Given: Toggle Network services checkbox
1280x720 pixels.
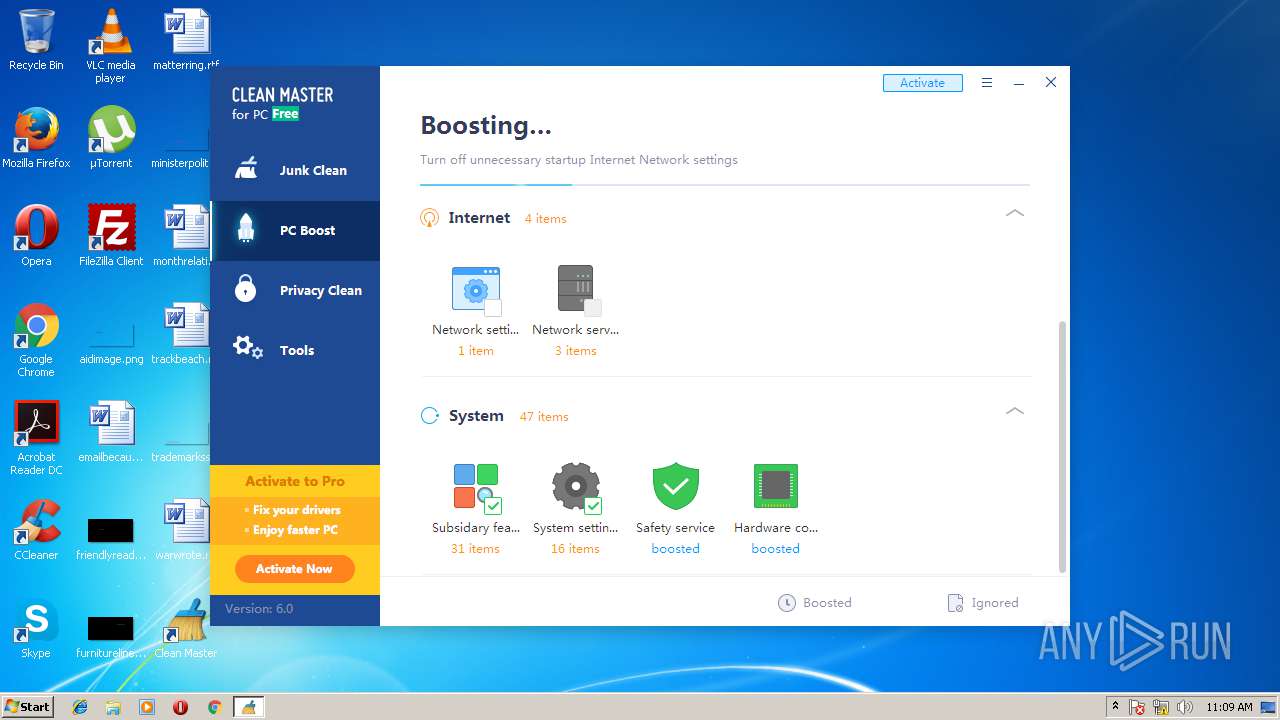Looking at the screenshot, I should click(x=592, y=308).
